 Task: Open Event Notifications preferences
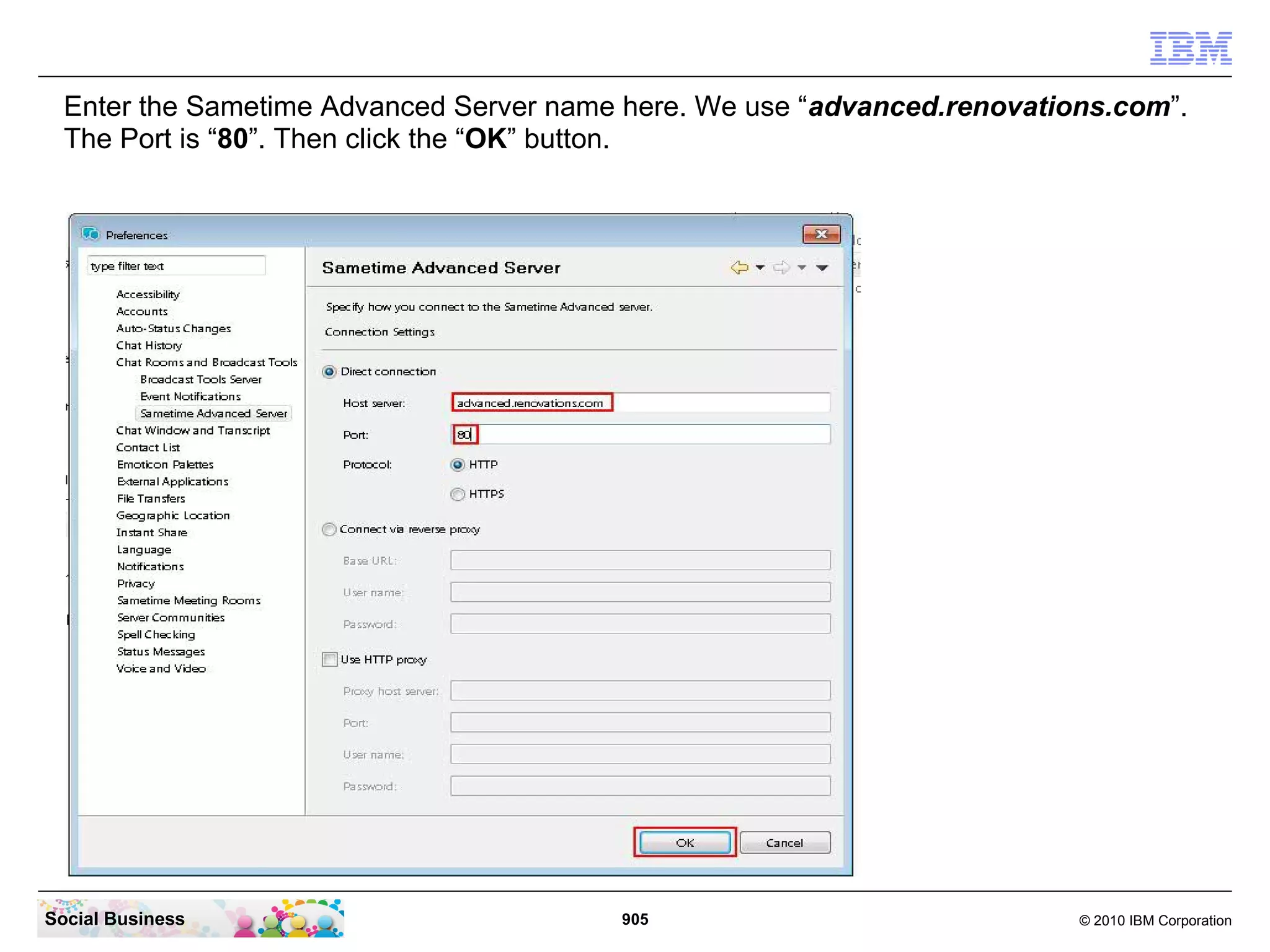pyautogui.click(x=190, y=397)
